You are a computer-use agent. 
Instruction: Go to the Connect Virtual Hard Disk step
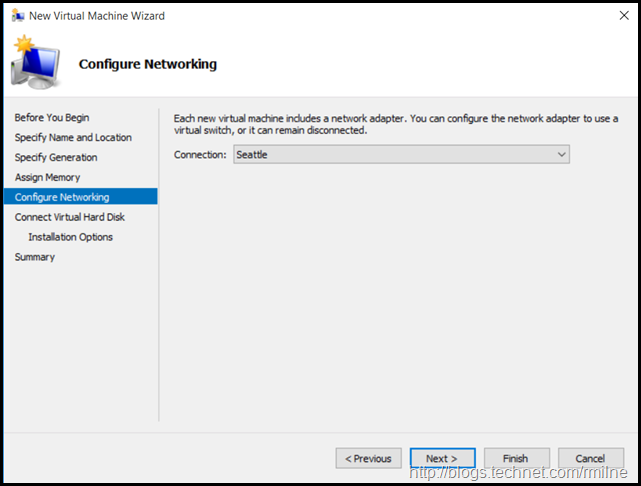70,217
